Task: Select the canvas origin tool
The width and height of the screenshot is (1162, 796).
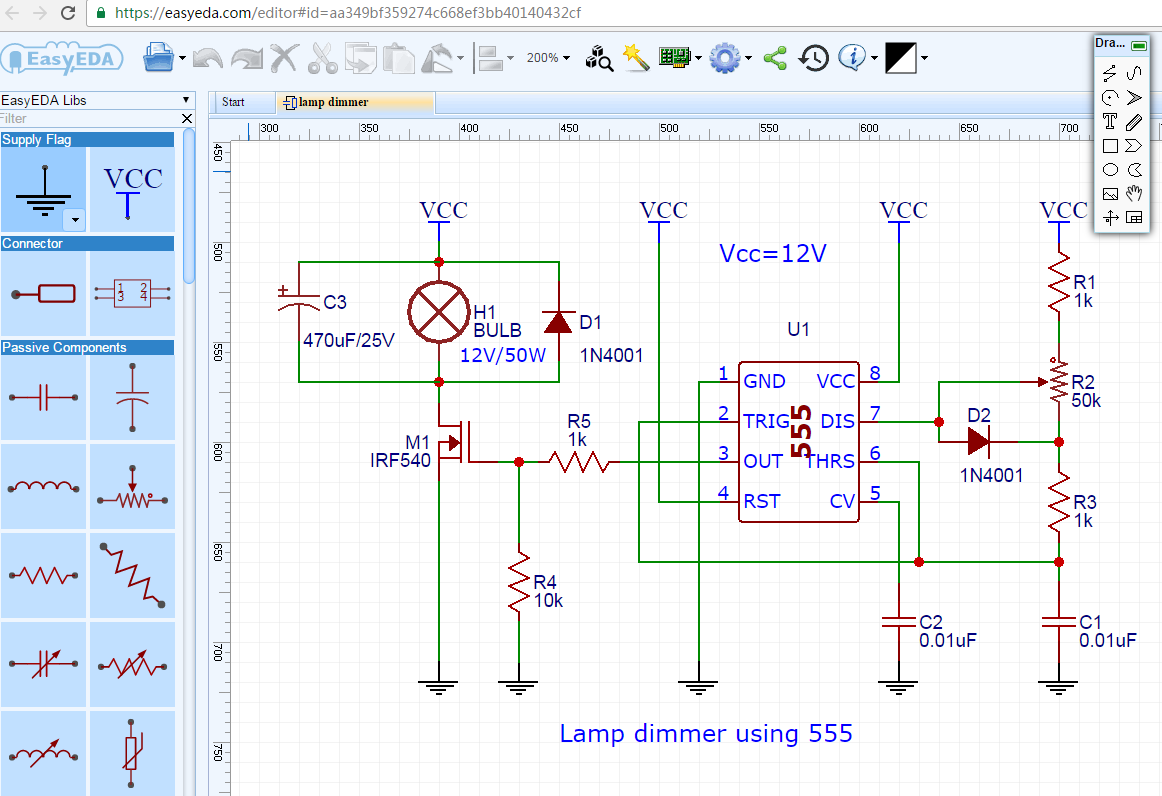Action: click(x=1109, y=217)
